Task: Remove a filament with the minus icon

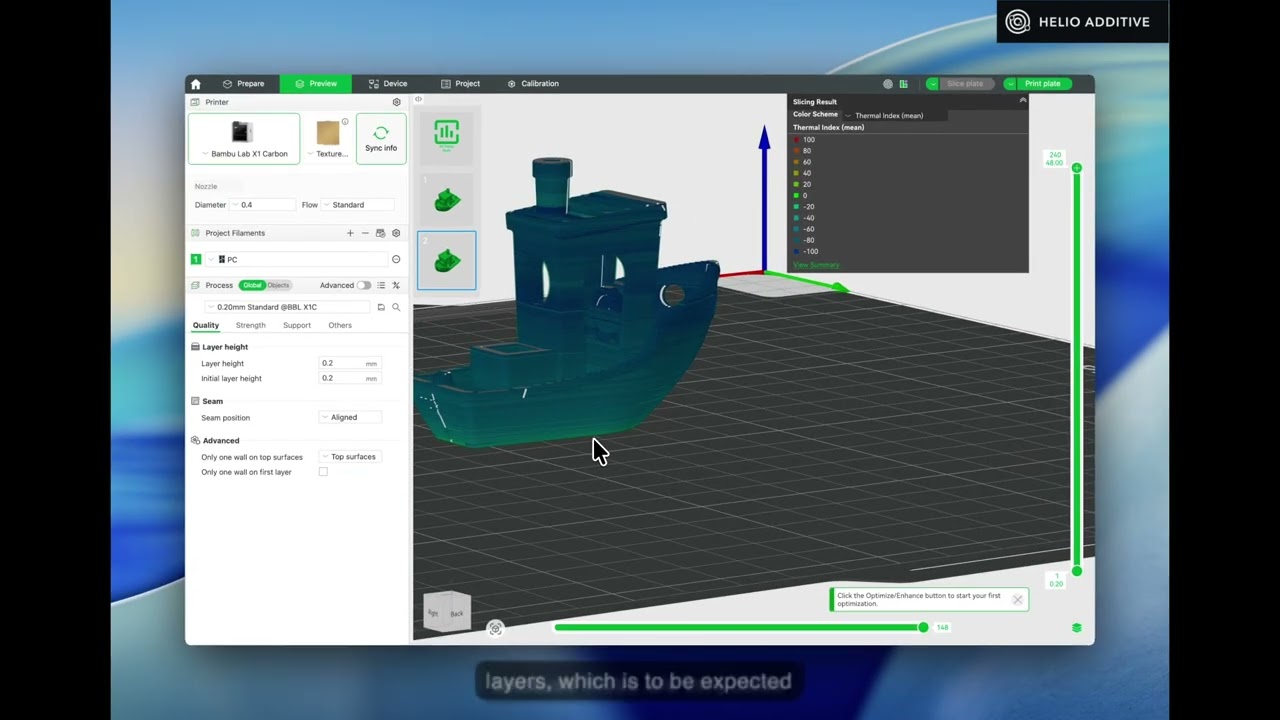Action: point(365,233)
